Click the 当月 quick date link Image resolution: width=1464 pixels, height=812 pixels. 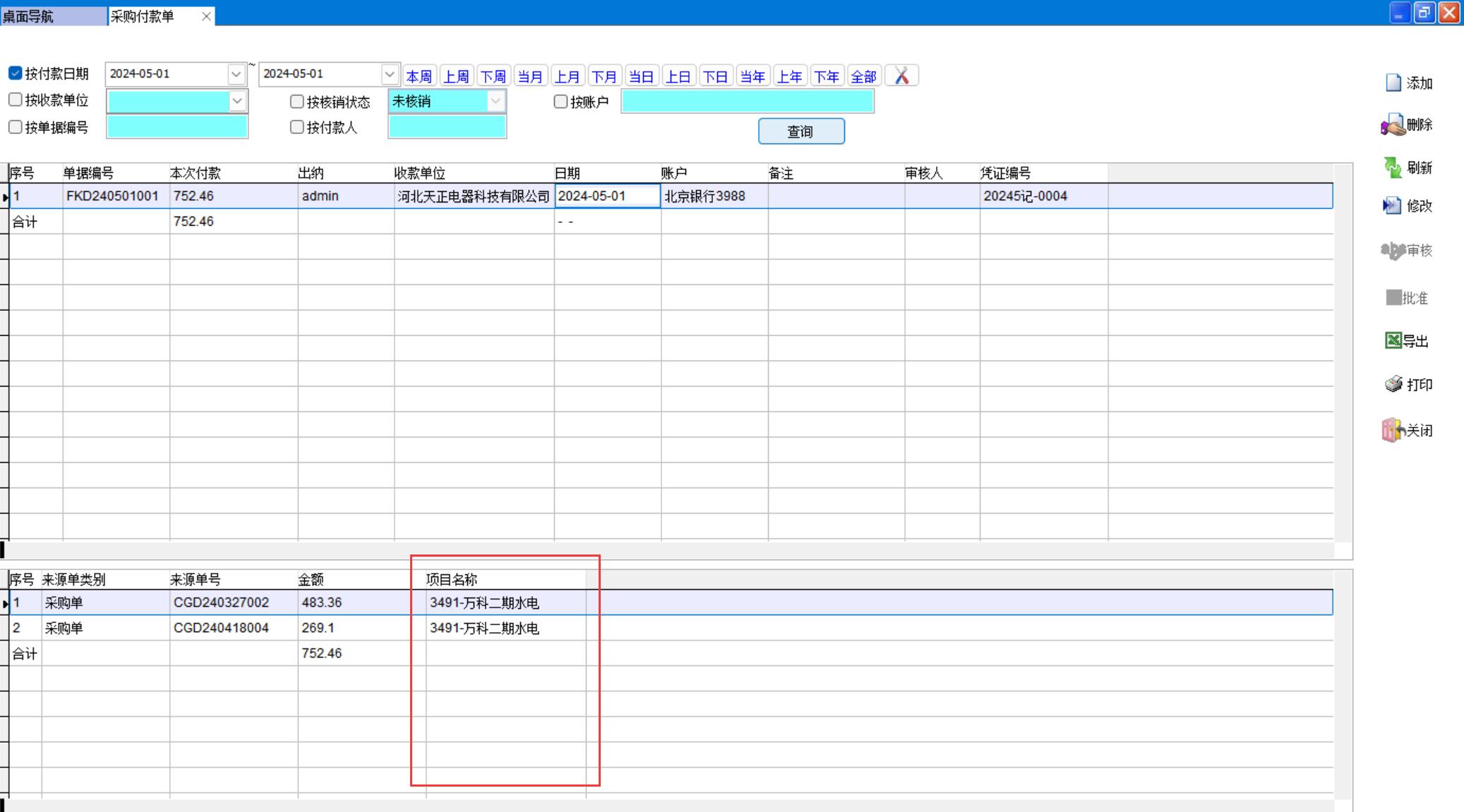coord(530,76)
